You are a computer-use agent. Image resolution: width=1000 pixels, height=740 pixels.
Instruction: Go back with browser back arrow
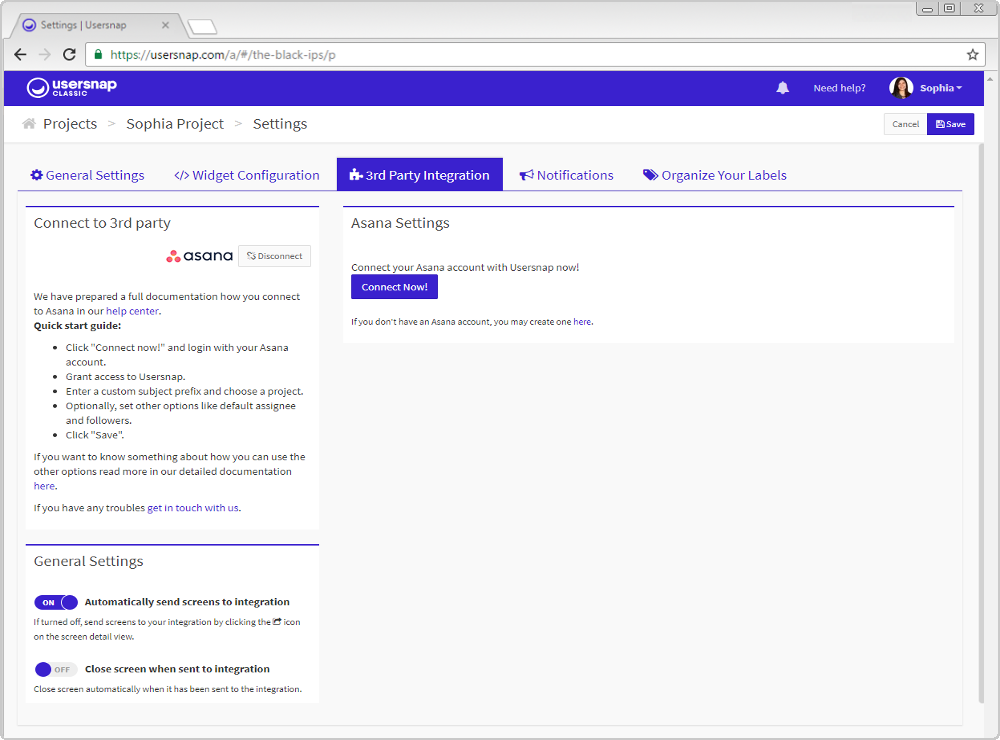(x=20, y=55)
